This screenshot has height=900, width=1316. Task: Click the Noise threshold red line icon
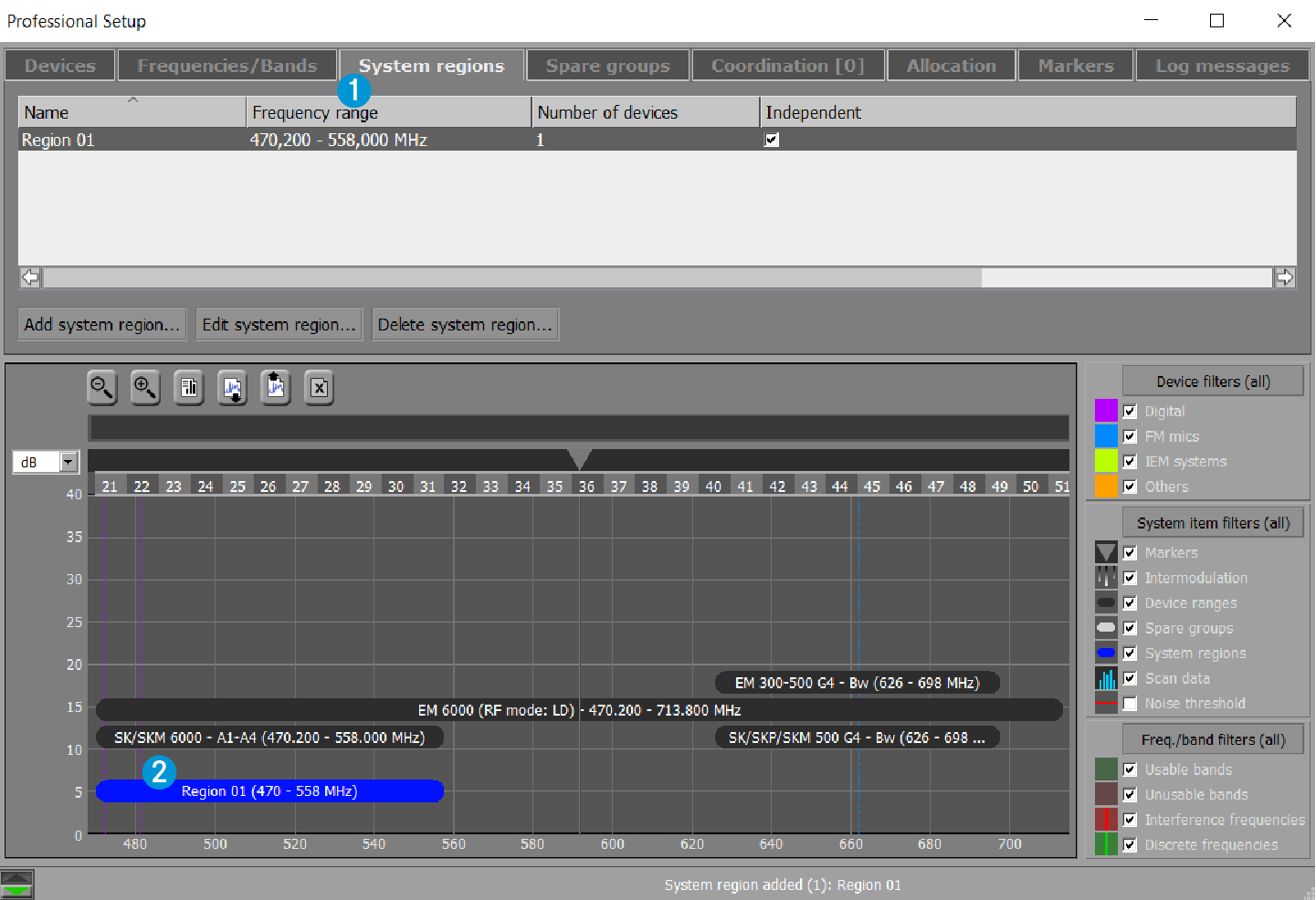(1106, 703)
